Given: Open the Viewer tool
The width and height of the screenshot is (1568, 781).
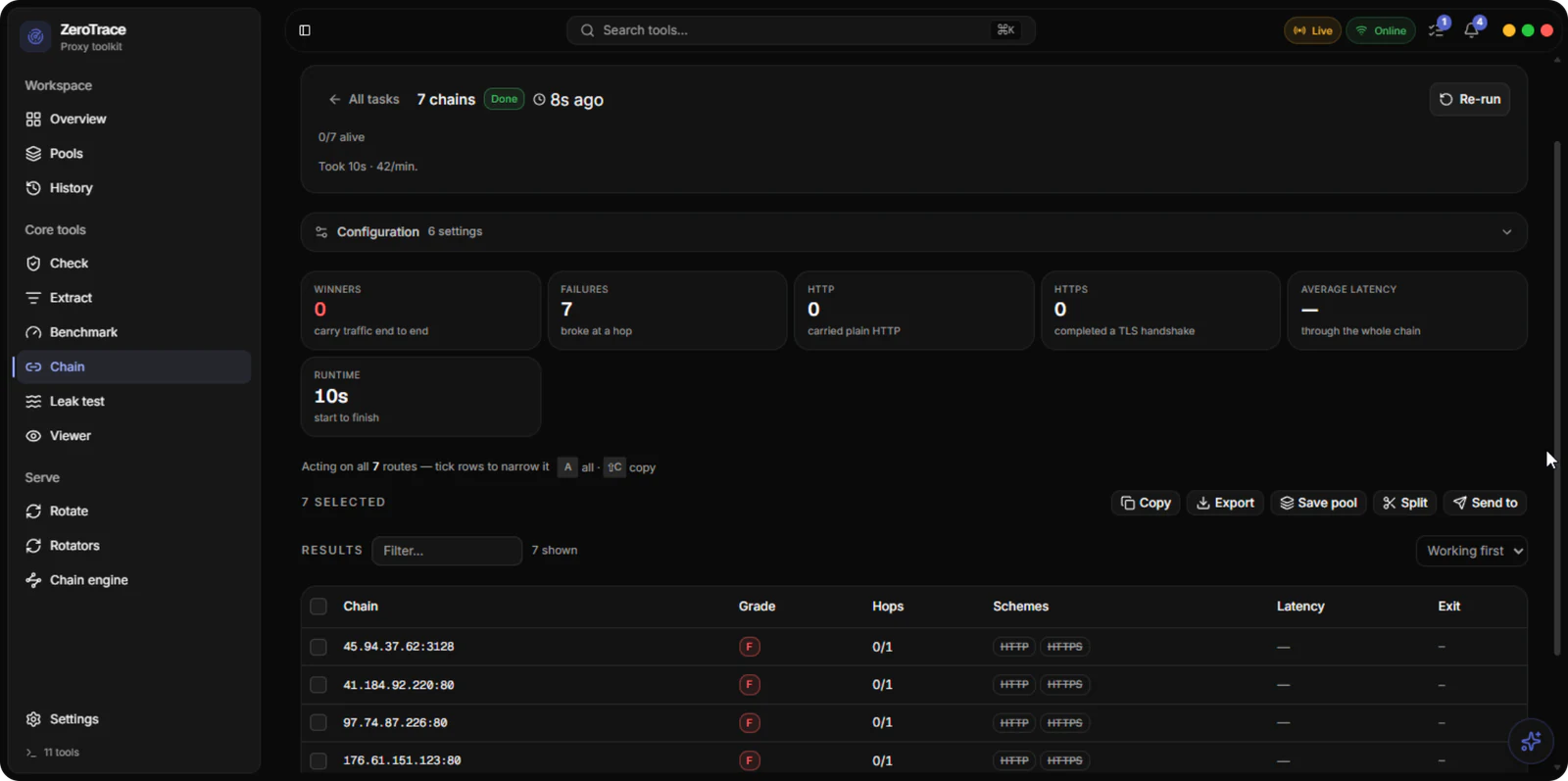Looking at the screenshot, I should pyautogui.click(x=132, y=435).
